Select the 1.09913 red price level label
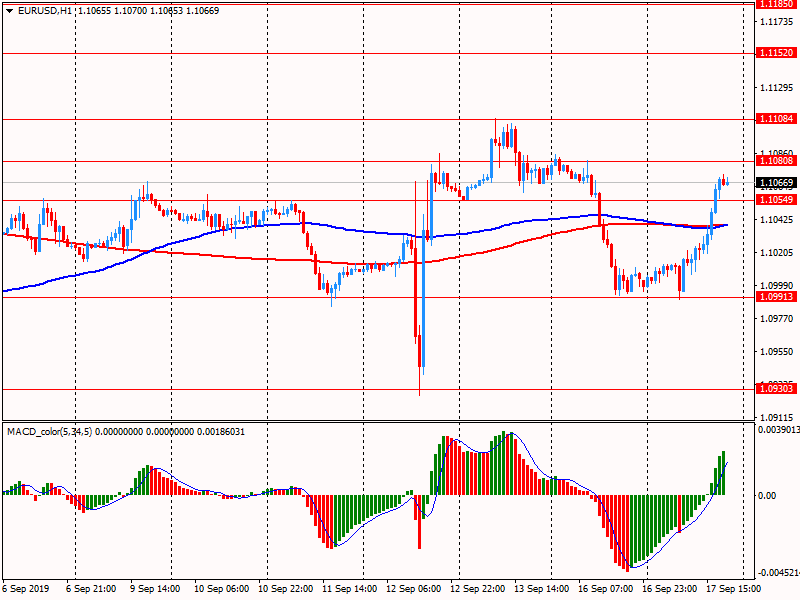The height and width of the screenshot is (600, 800). point(777,297)
